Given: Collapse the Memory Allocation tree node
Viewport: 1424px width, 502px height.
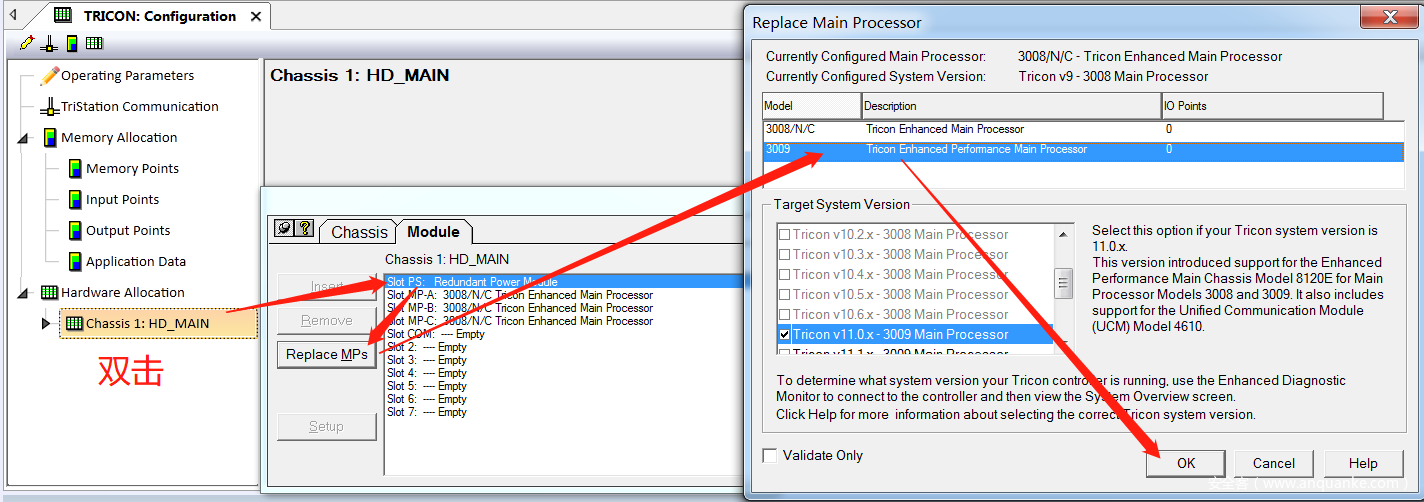Looking at the screenshot, I should (x=23, y=138).
